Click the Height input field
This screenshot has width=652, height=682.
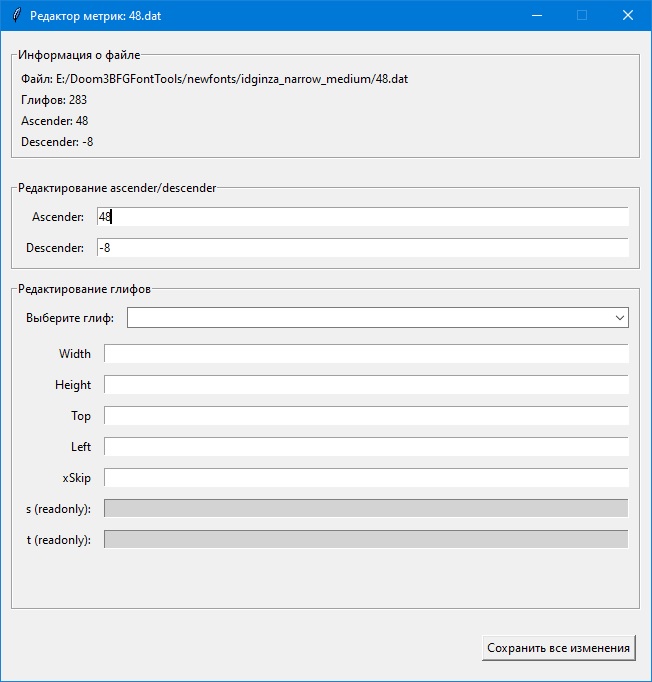pos(366,384)
